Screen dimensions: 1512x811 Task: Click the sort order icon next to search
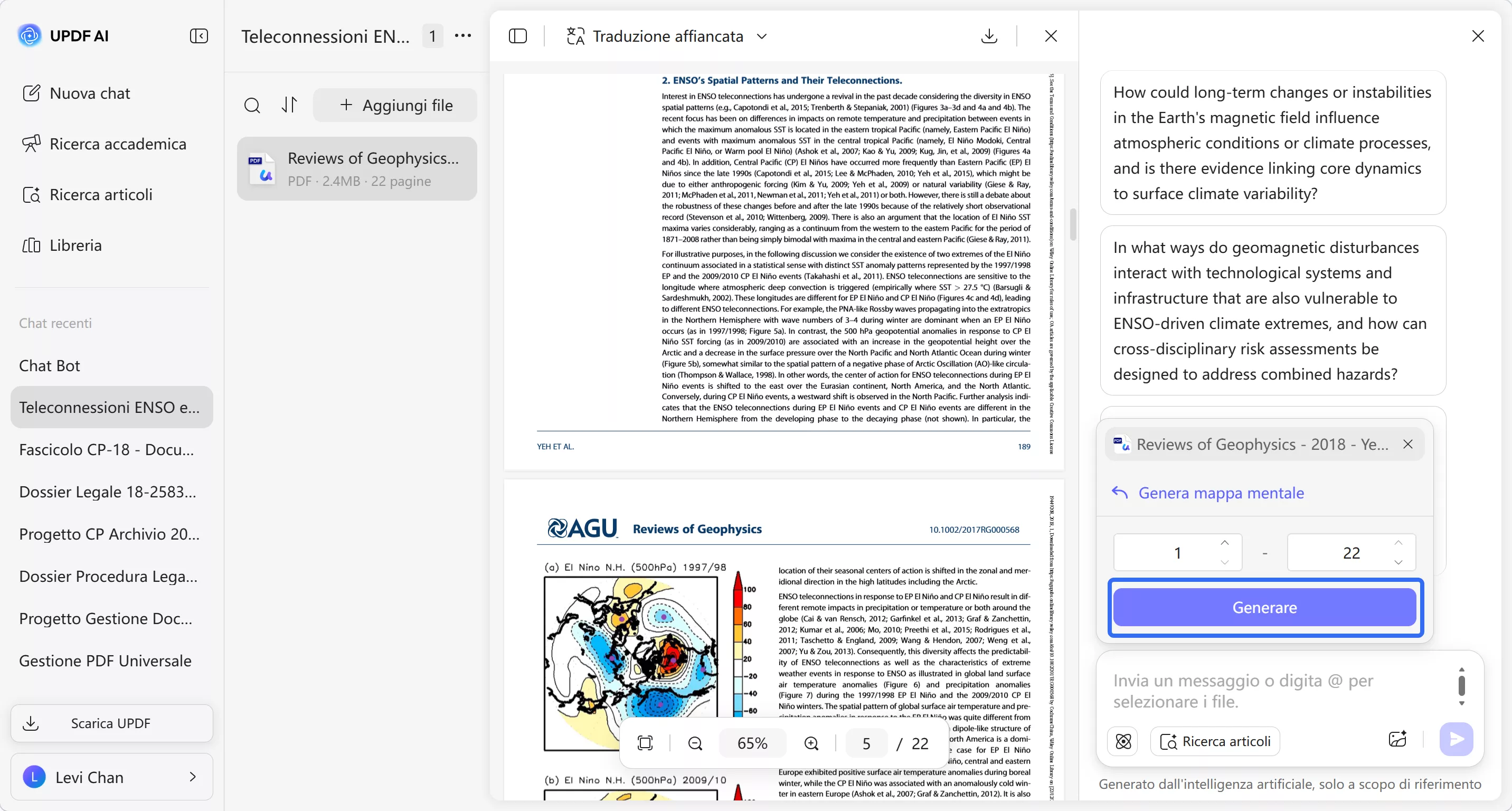[x=289, y=105]
